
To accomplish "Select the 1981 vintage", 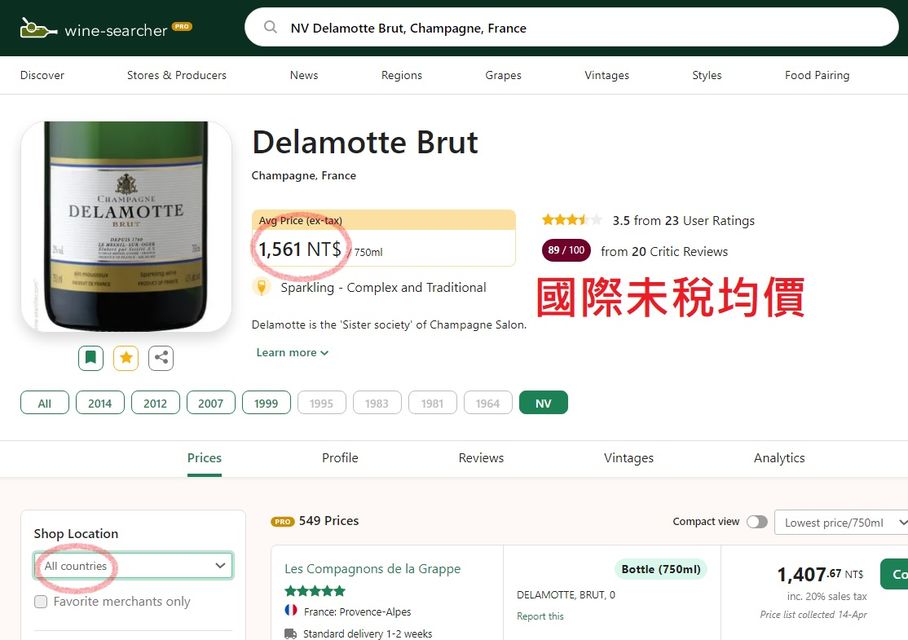I will [x=433, y=403].
